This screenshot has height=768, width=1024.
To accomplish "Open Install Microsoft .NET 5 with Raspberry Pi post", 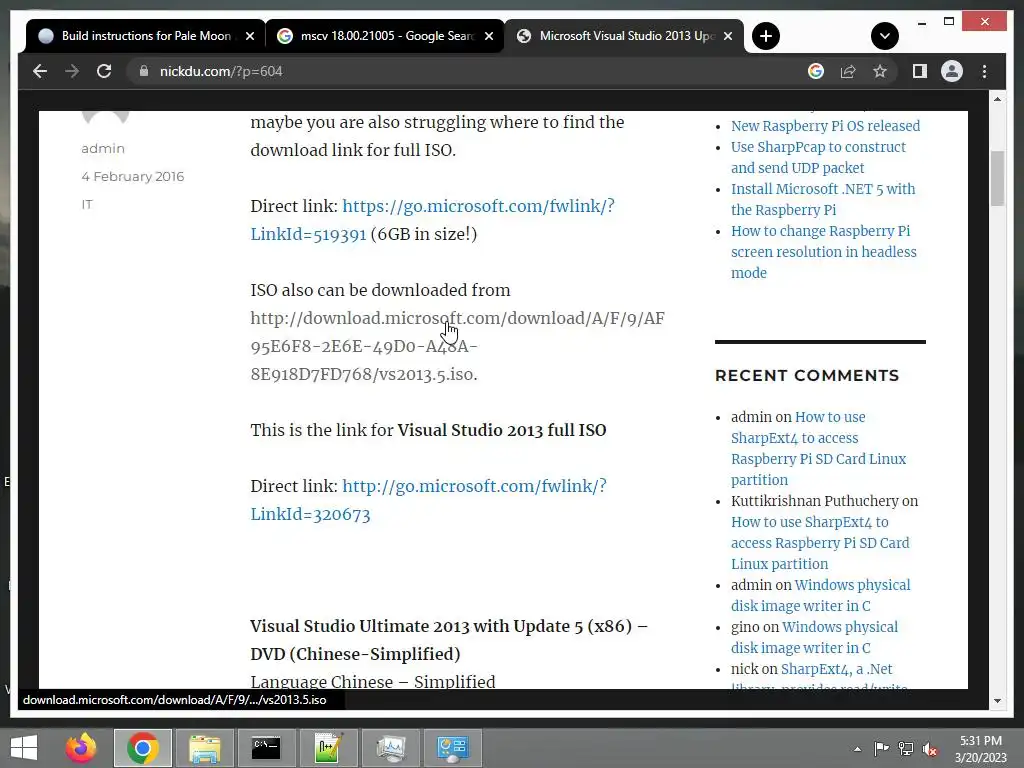I will [823, 199].
